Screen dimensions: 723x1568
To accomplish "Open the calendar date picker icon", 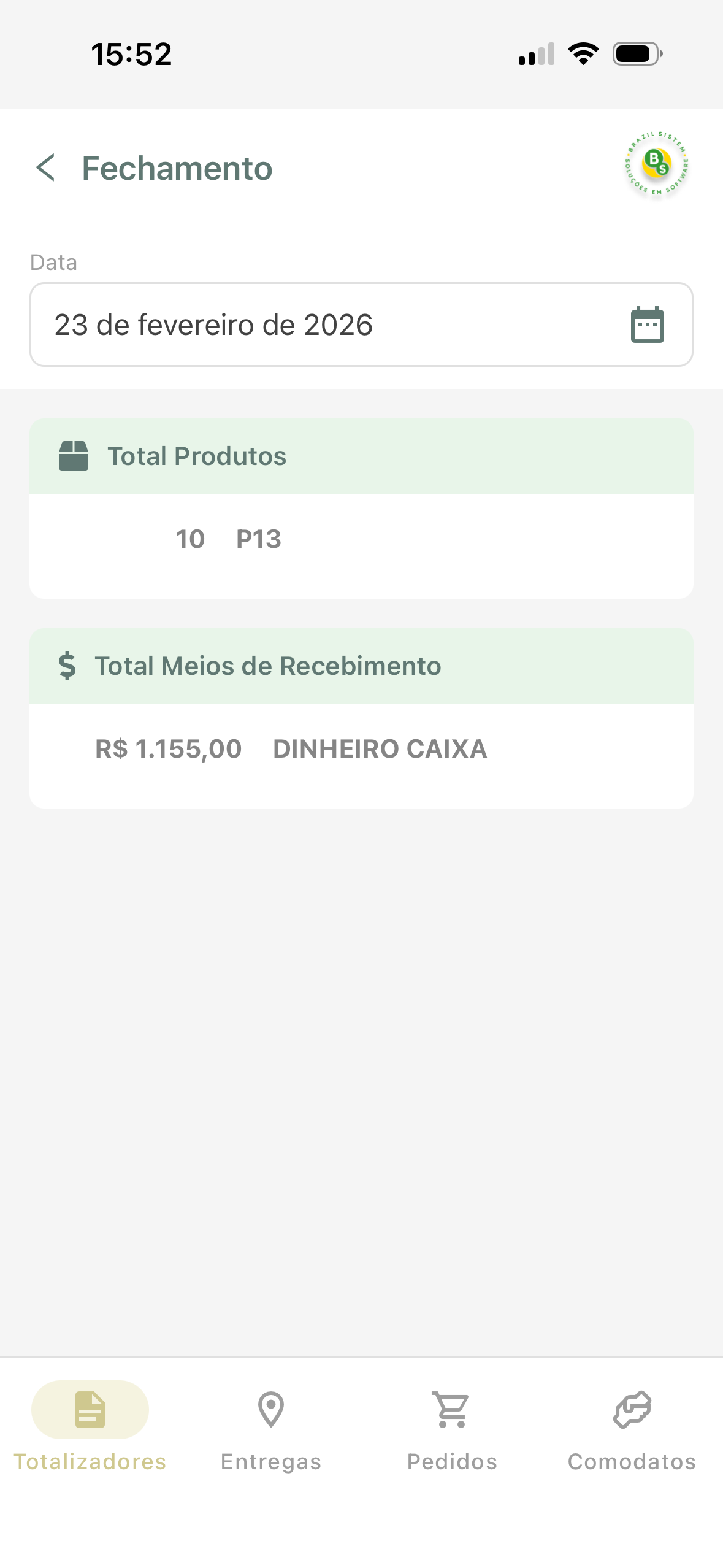I will [648, 325].
